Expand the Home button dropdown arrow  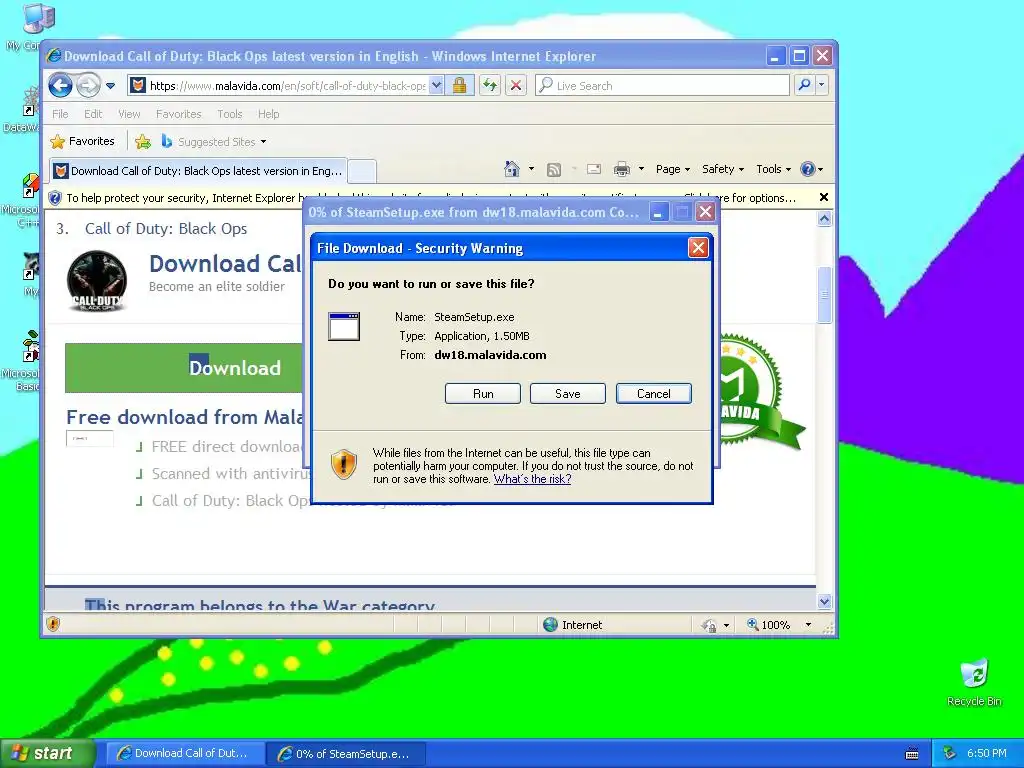point(532,168)
